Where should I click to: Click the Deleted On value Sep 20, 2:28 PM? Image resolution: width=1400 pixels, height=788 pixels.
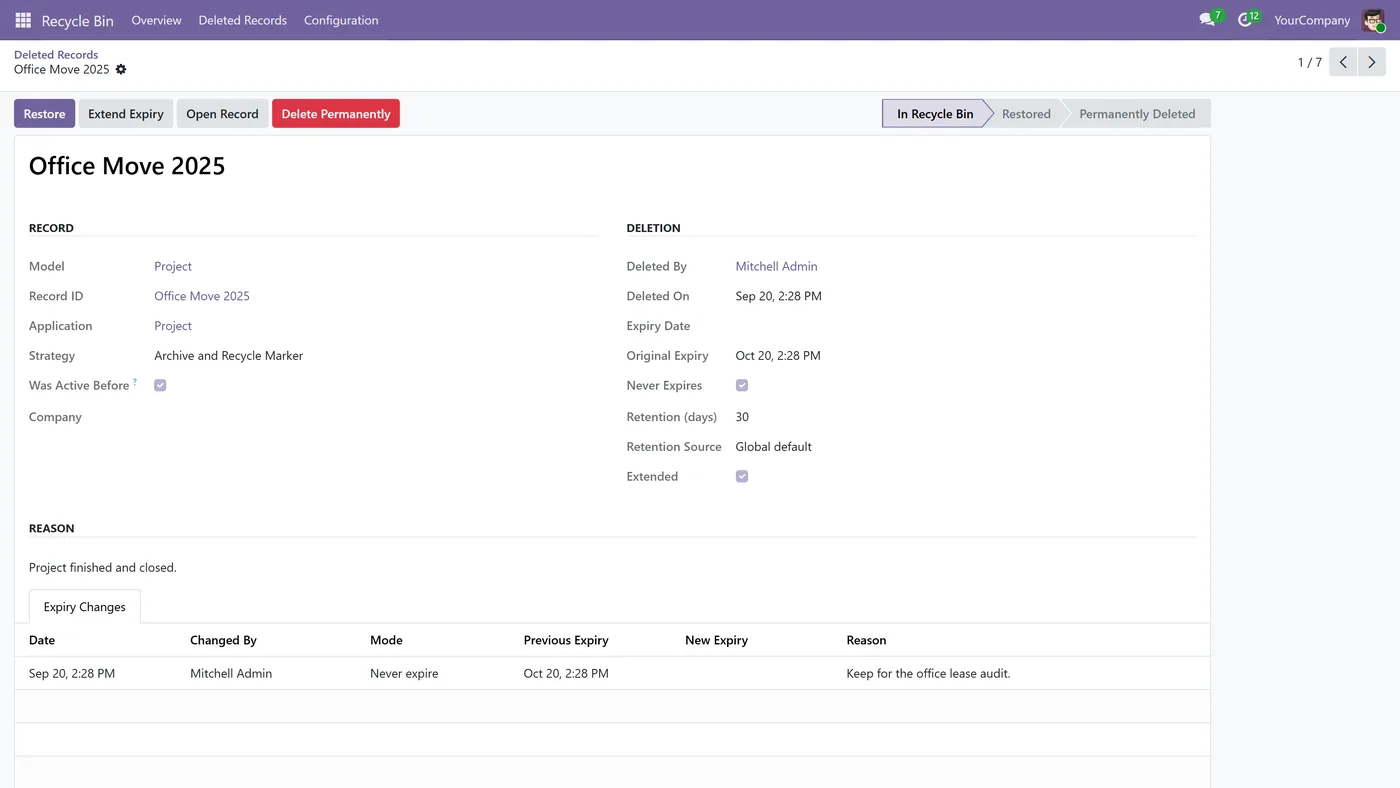pos(778,296)
